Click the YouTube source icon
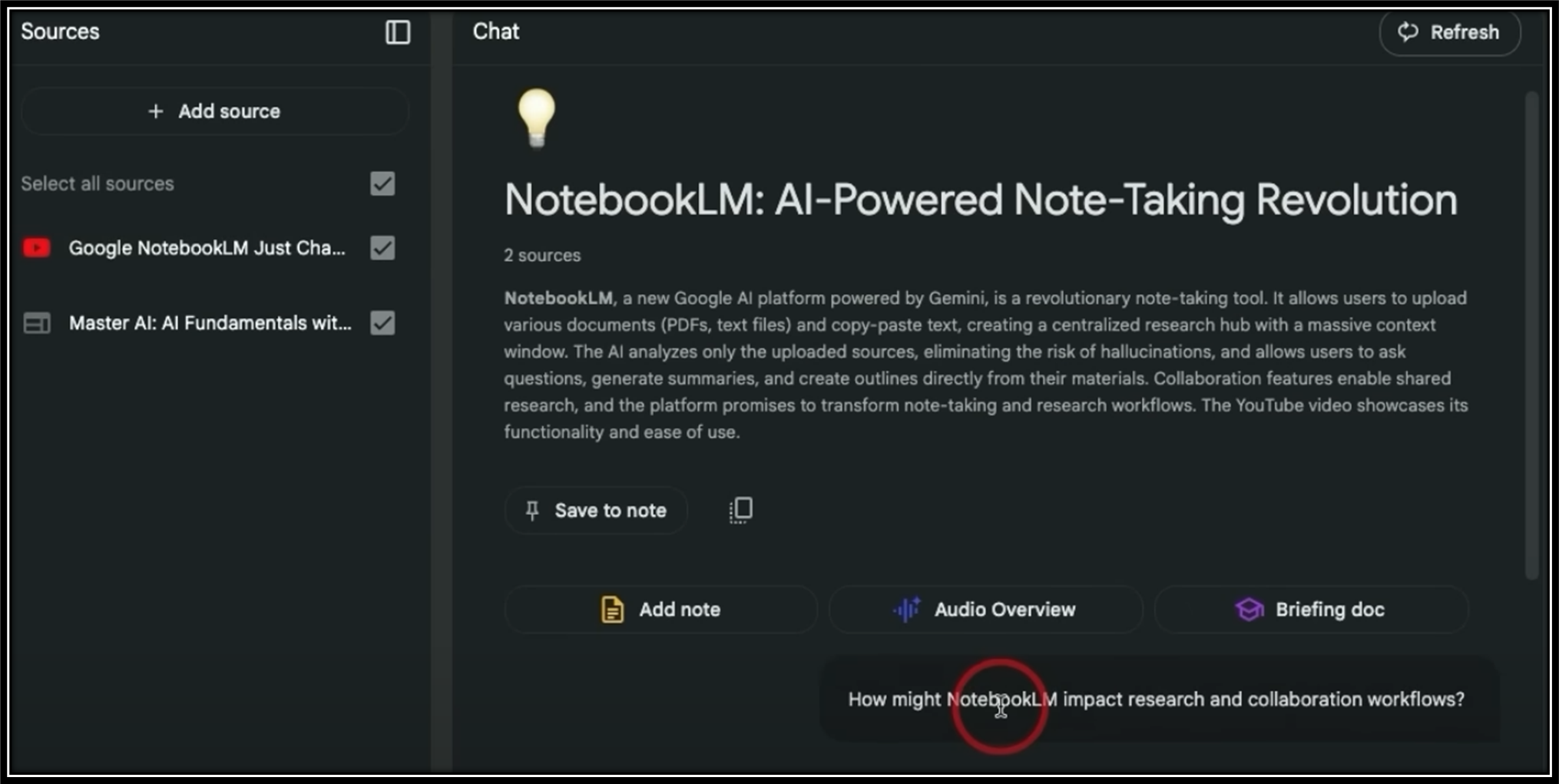The image size is (1559, 784). tap(36, 248)
